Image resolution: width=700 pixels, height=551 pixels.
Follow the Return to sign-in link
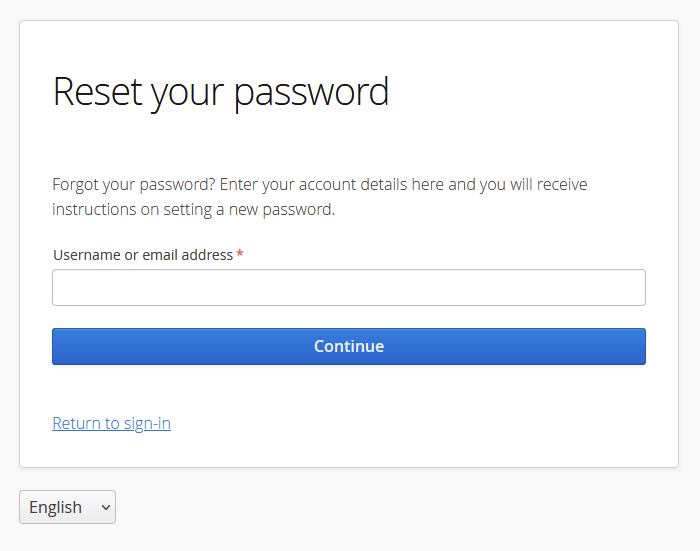pyautogui.click(x=111, y=423)
